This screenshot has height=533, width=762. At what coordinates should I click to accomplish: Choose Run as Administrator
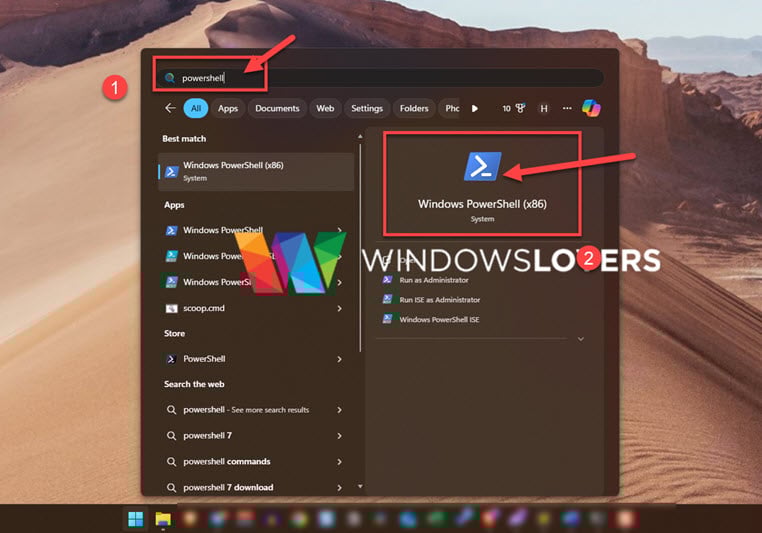[433, 280]
